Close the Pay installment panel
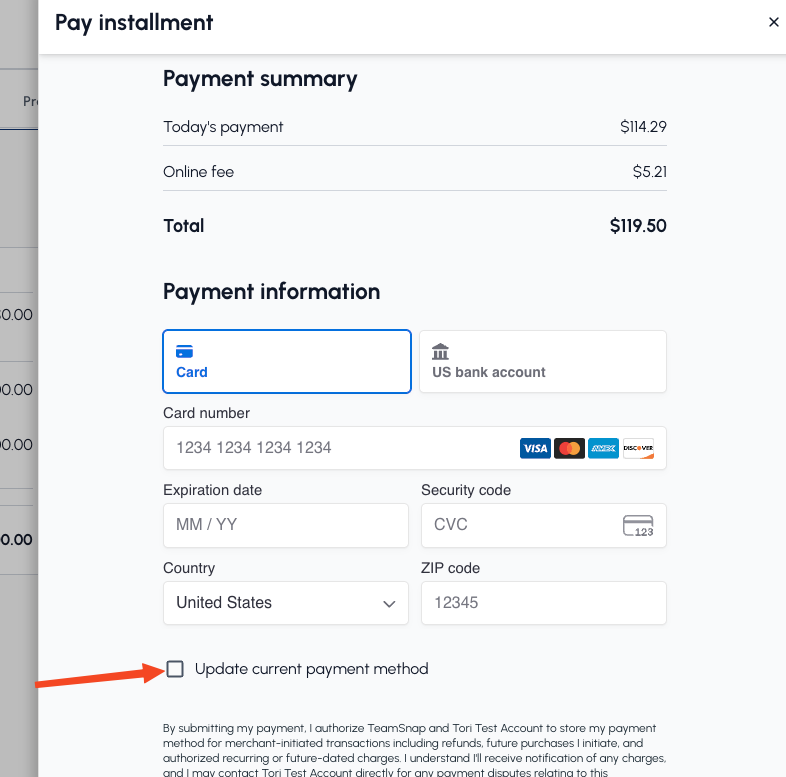Screen dimensions: 786x777 point(773,22)
